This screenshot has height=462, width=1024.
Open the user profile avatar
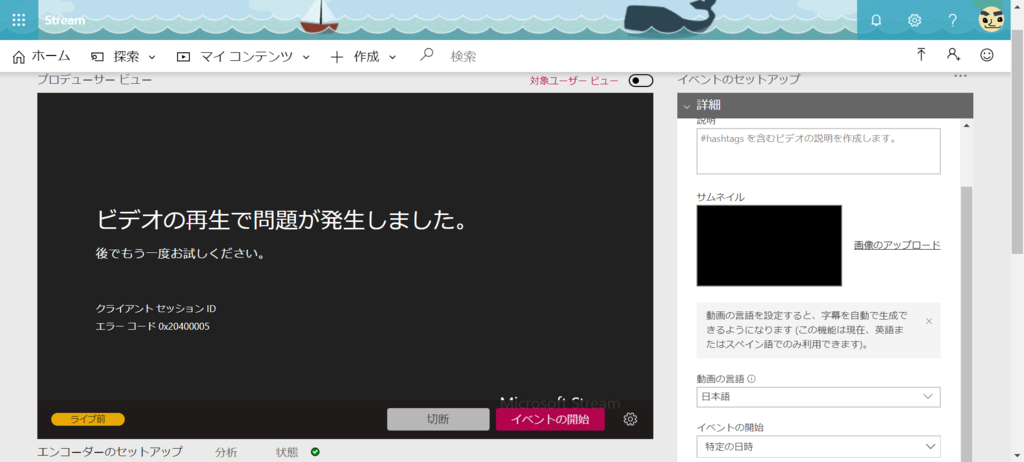tap(991, 20)
